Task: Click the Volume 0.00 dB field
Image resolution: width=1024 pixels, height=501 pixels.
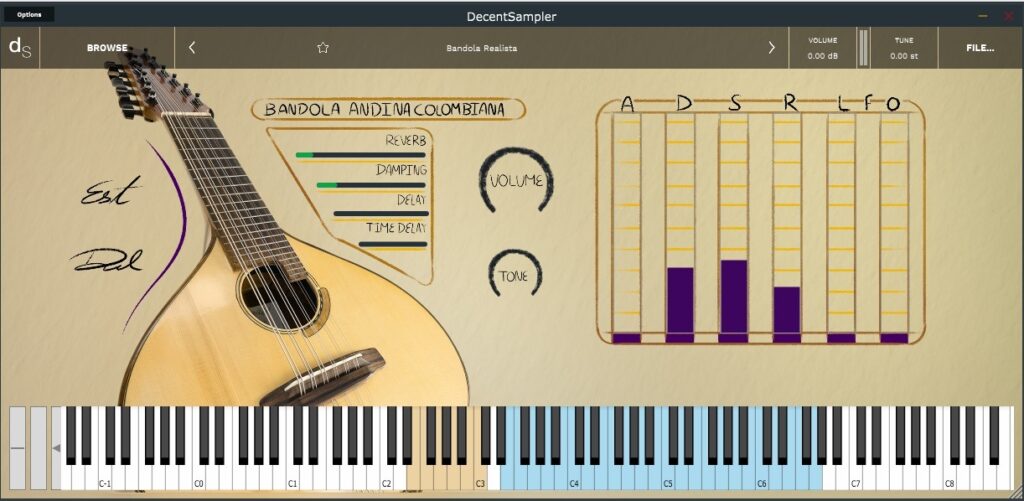Action: [x=822, y=48]
